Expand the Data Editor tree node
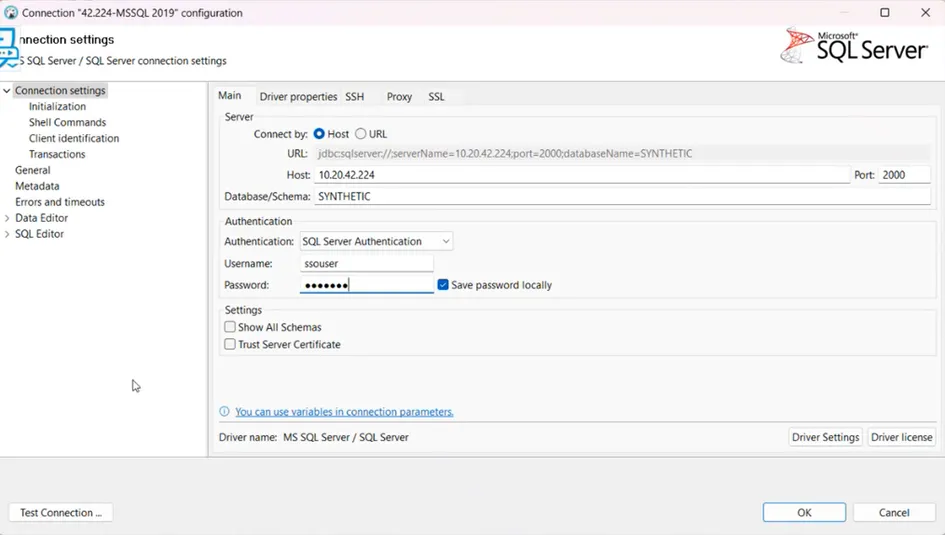Viewport: 945px width, 535px height. tap(7, 218)
